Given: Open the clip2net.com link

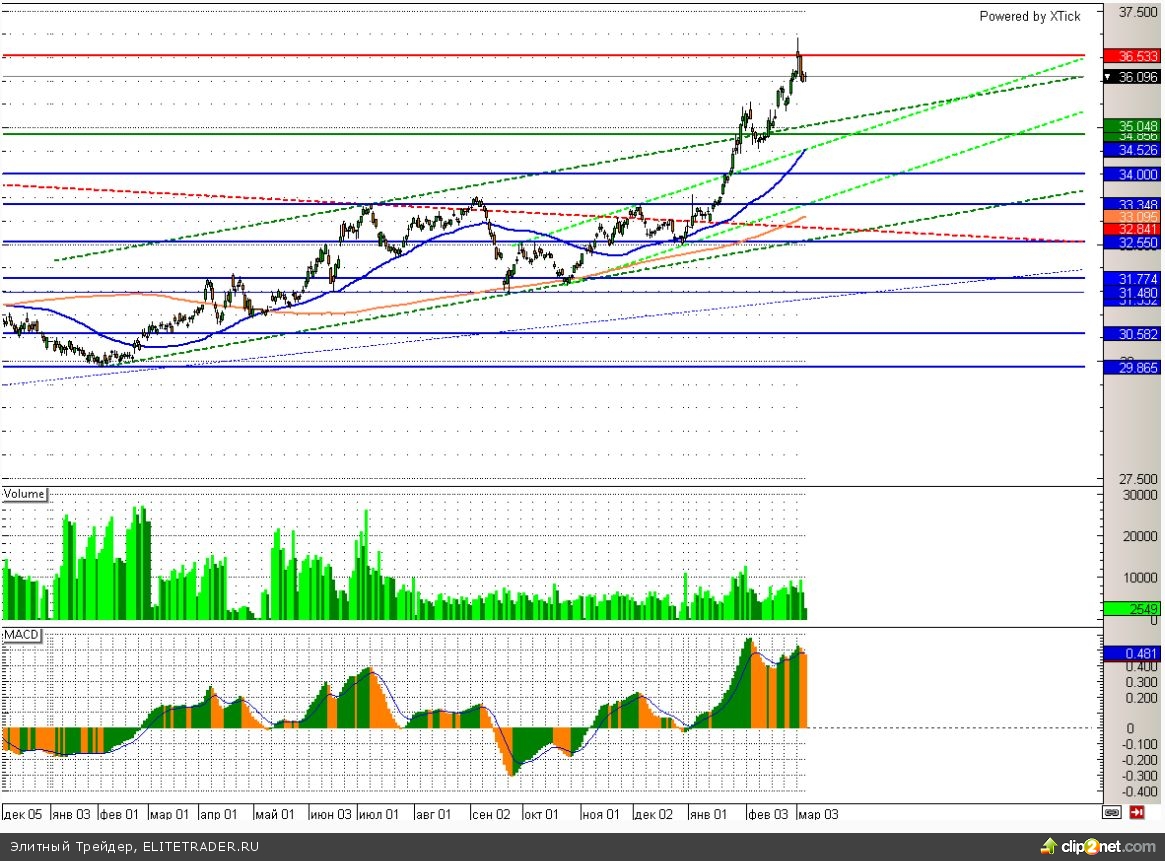Looking at the screenshot, I should pyautogui.click(x=1109, y=848).
